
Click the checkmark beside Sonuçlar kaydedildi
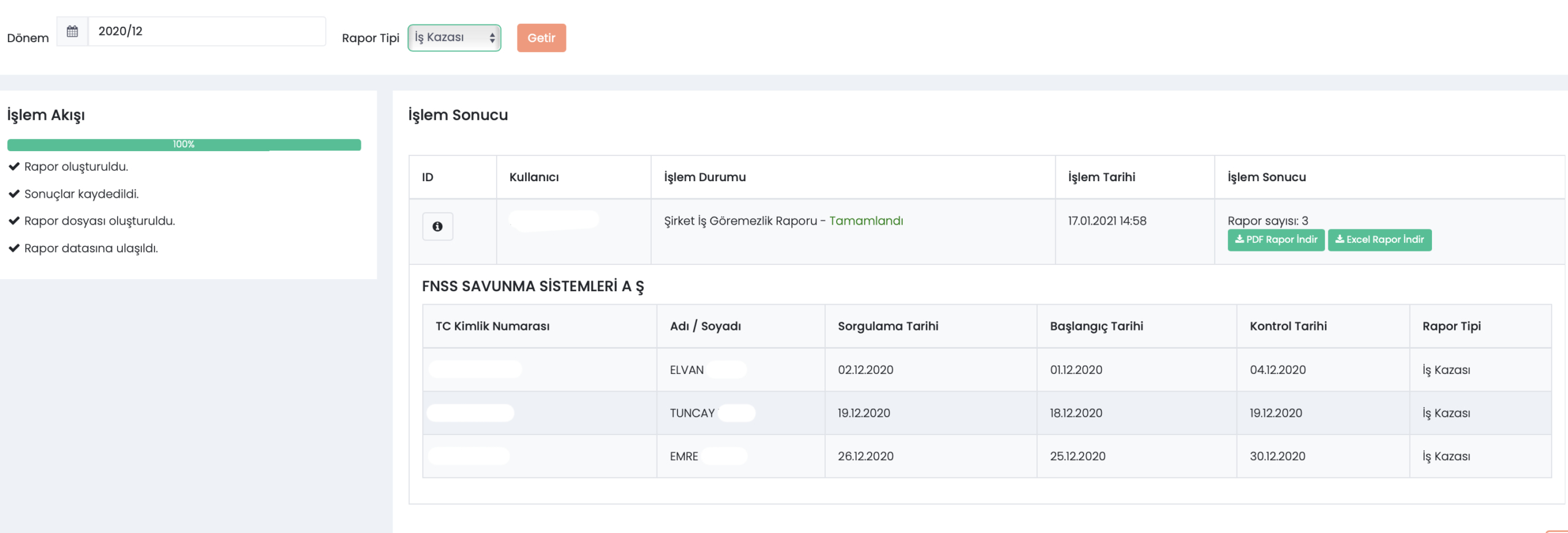pos(14,194)
